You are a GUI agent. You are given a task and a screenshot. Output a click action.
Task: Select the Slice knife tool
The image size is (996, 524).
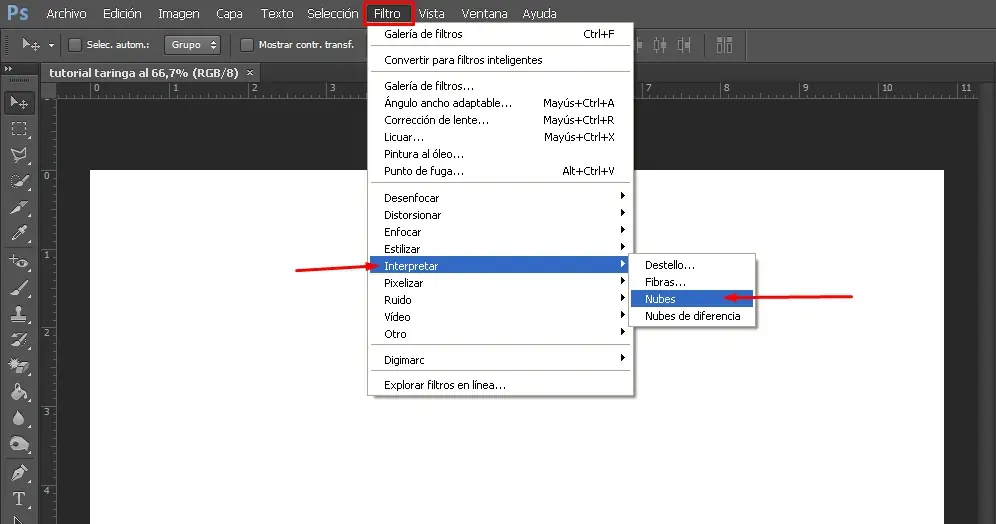[x=19, y=208]
